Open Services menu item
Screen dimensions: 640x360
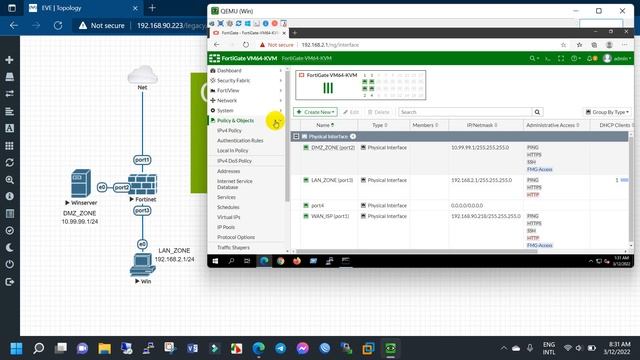[x=226, y=197]
